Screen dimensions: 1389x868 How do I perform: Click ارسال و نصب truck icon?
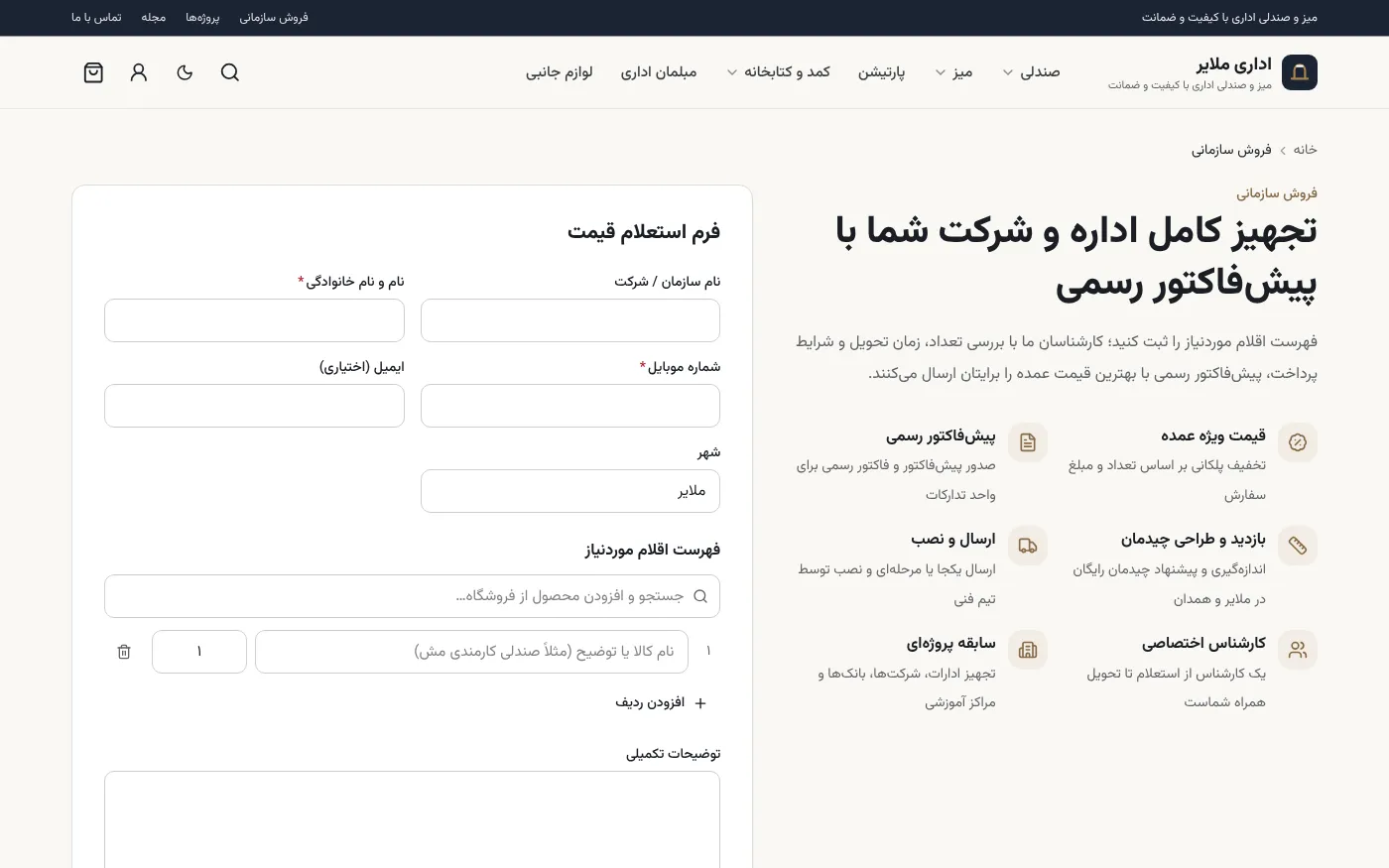click(1028, 546)
